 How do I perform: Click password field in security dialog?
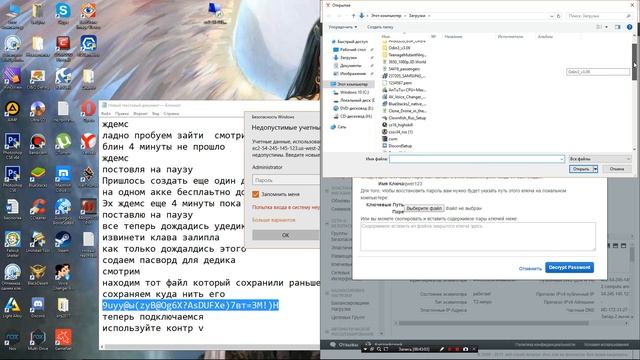[x=286, y=180]
